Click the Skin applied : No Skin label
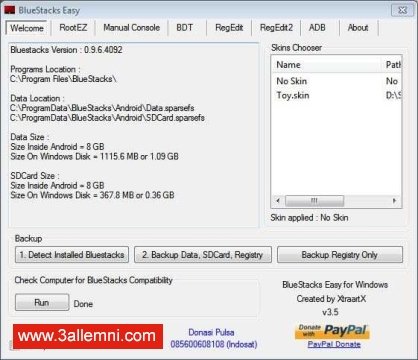 coord(309,218)
